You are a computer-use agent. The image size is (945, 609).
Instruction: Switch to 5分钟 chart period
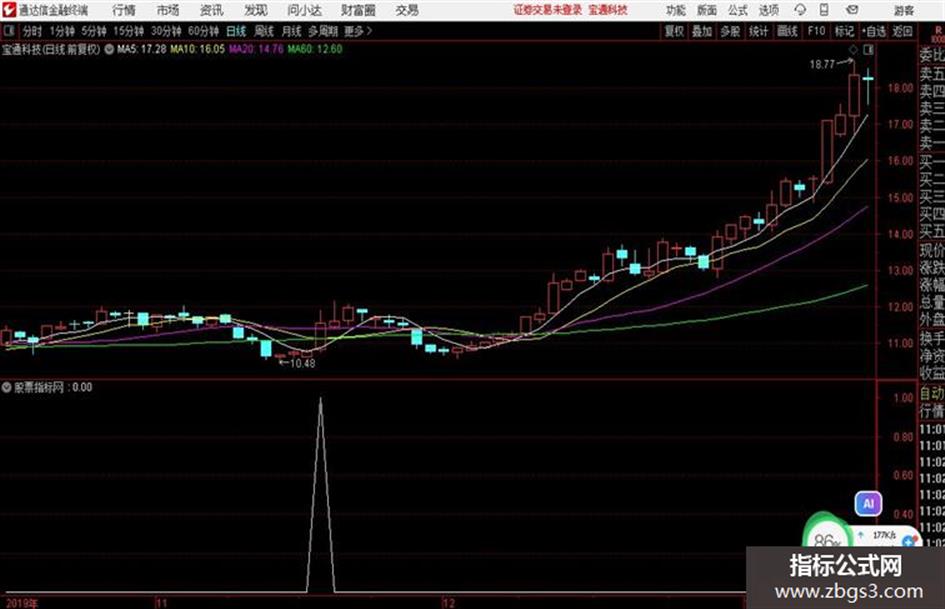94,31
